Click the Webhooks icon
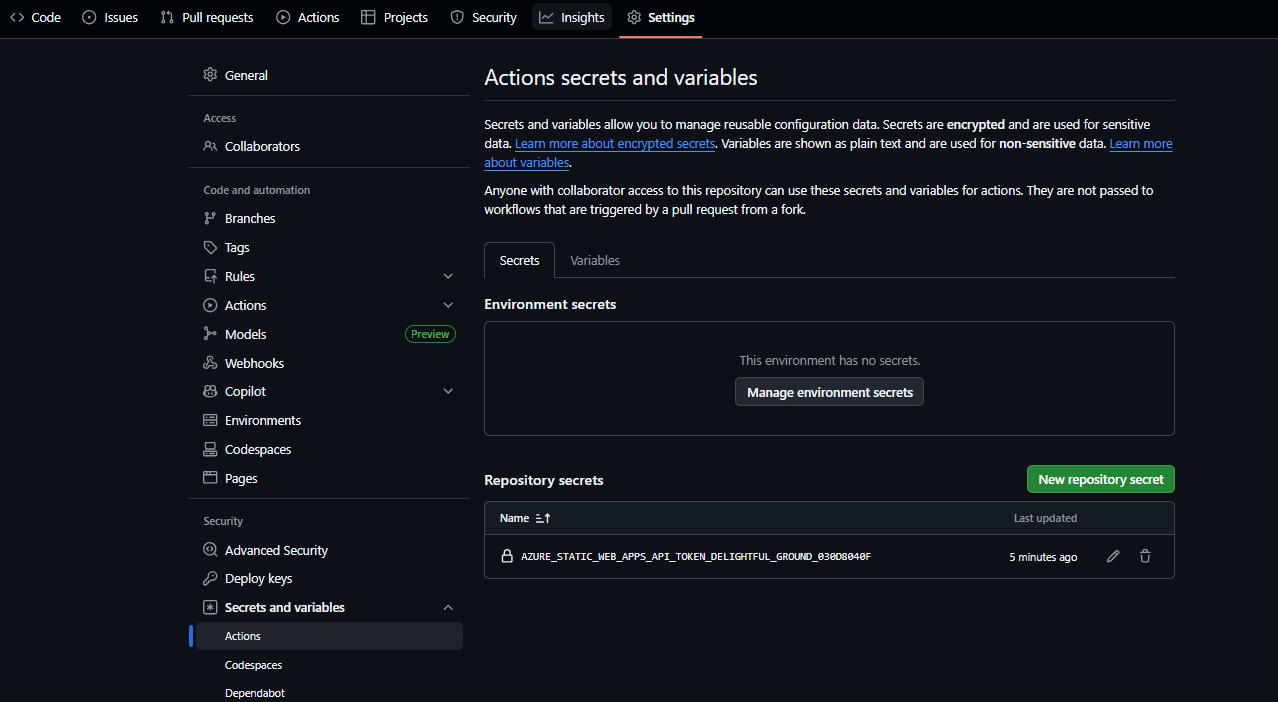The height and width of the screenshot is (702, 1278). [x=210, y=363]
